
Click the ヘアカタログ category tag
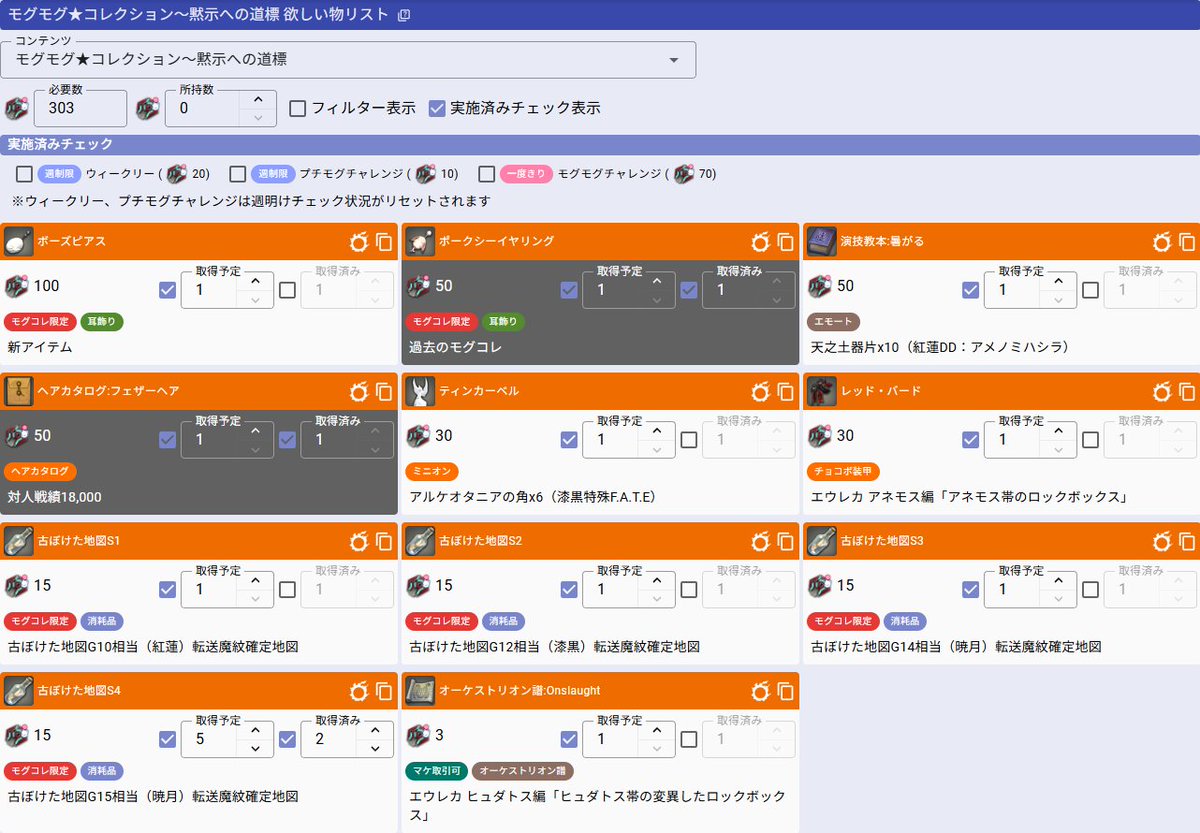[41, 471]
